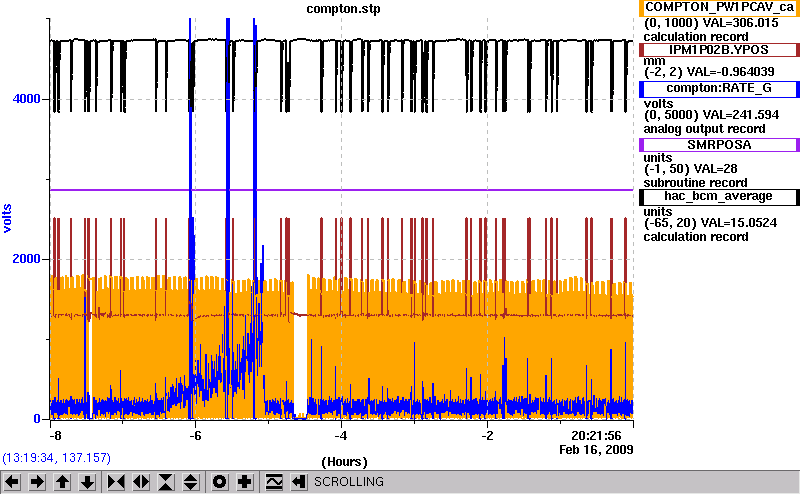Click the 'subroutine record' description

coord(695,183)
